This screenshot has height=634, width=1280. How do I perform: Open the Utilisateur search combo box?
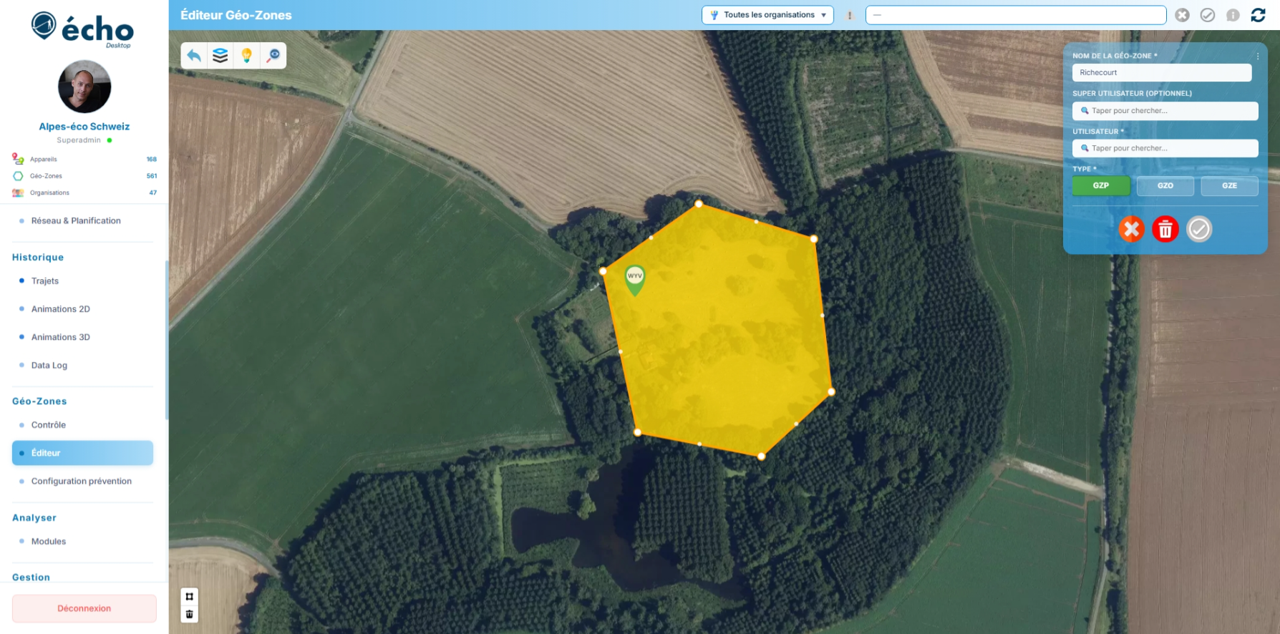tap(1165, 148)
